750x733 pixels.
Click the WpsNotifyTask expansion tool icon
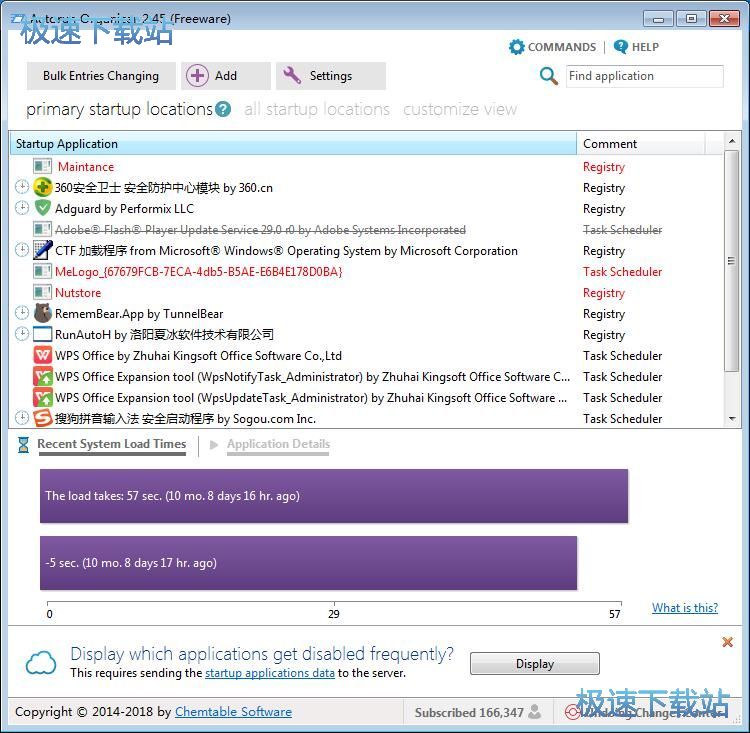coord(43,377)
